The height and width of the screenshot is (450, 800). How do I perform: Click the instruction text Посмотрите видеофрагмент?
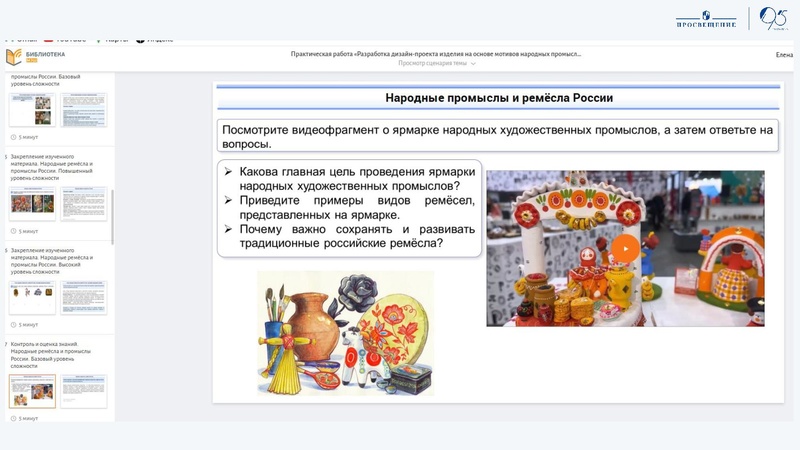[x=497, y=137]
